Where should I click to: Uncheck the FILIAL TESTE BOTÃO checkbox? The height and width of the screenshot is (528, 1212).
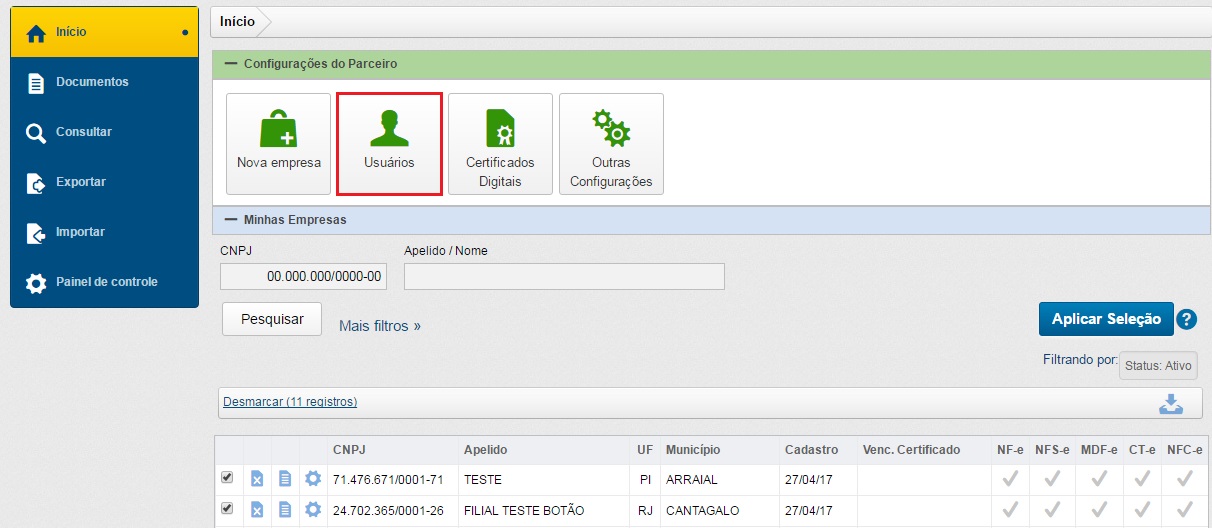227,509
